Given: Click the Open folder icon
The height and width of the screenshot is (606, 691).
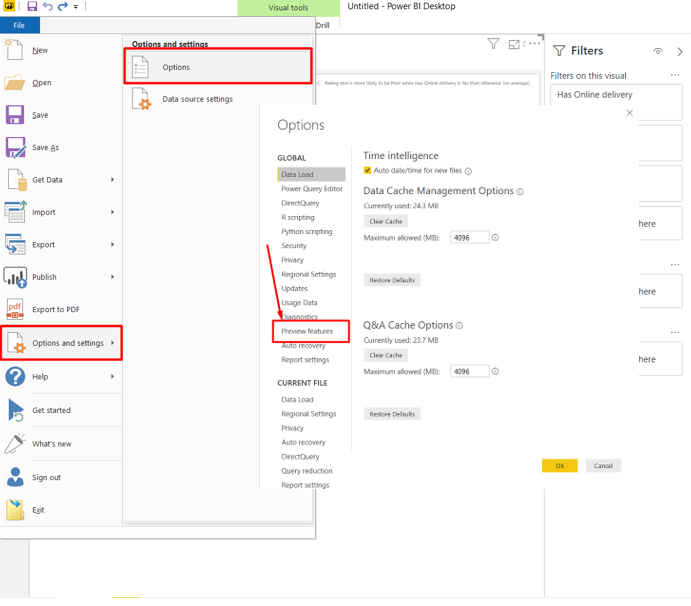Looking at the screenshot, I should pos(15,82).
